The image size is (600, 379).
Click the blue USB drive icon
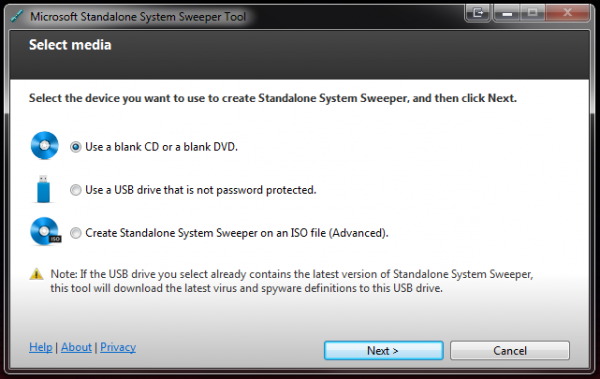click(43, 189)
